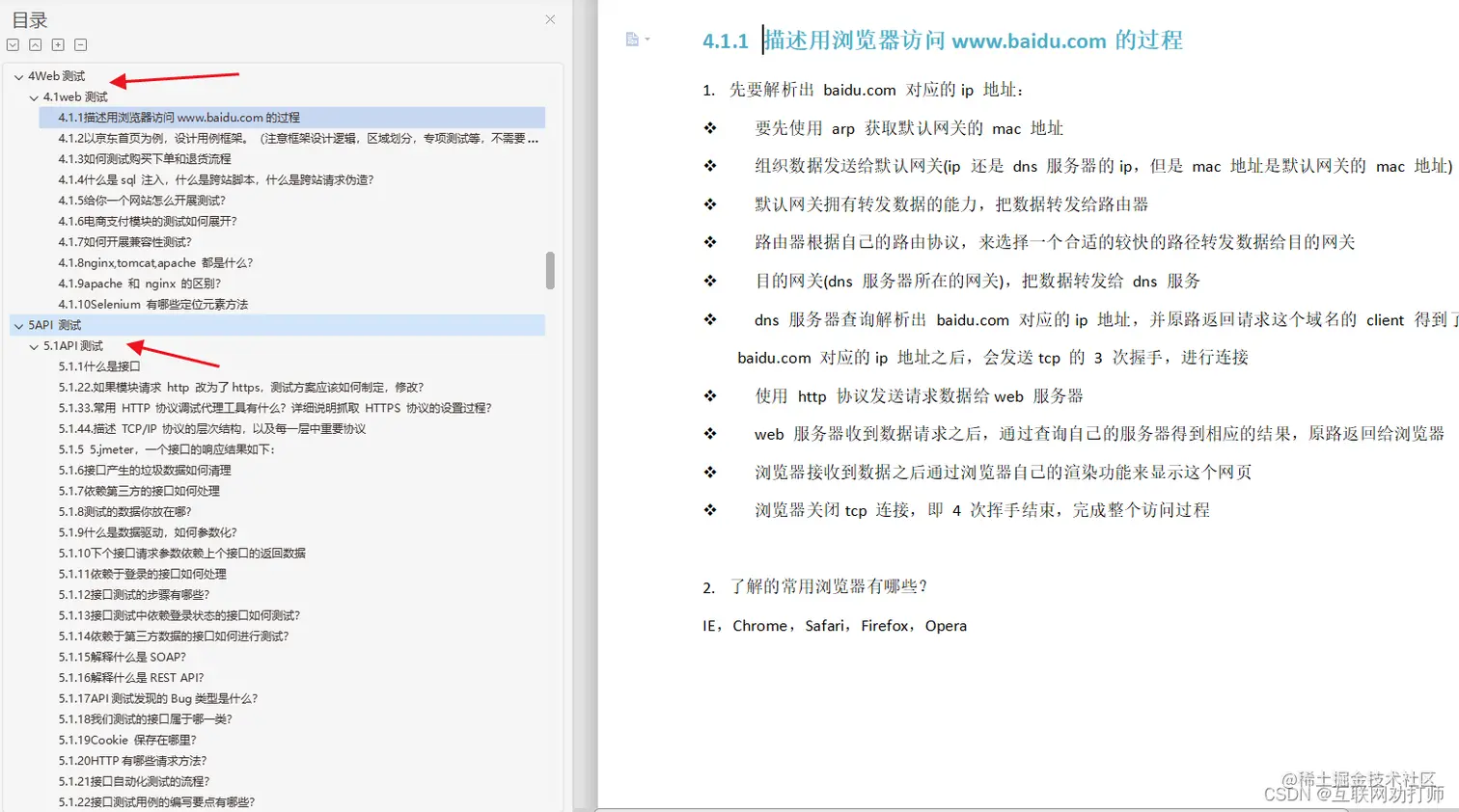Click the plus box icon in the outline toolbar
This screenshot has width=1459, height=812.
(x=58, y=45)
